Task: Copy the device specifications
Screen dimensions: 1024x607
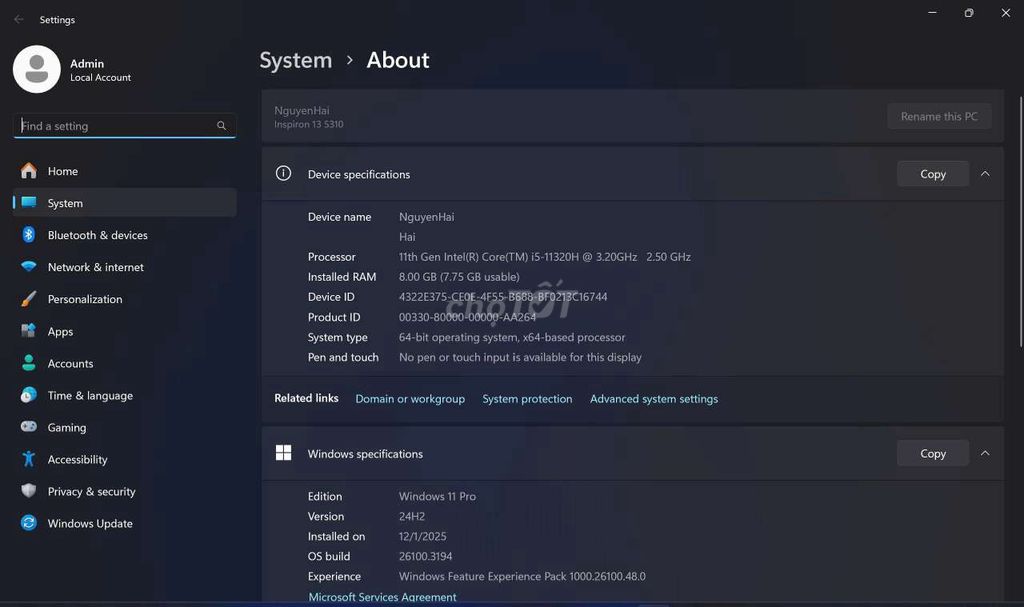Action: point(933,174)
